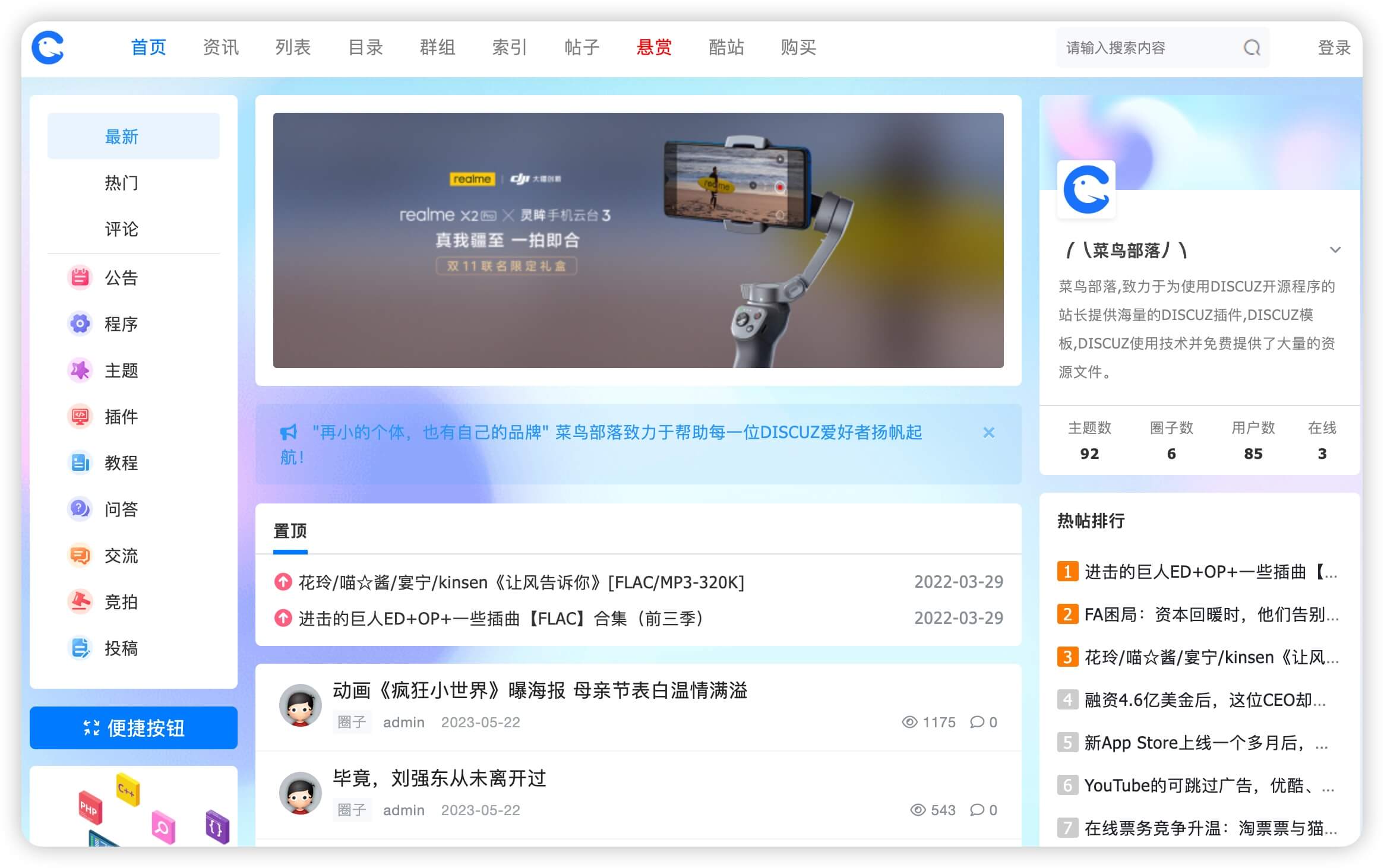The height and width of the screenshot is (868, 1384).
Task: Click the site logo in the header
Action: point(48,47)
